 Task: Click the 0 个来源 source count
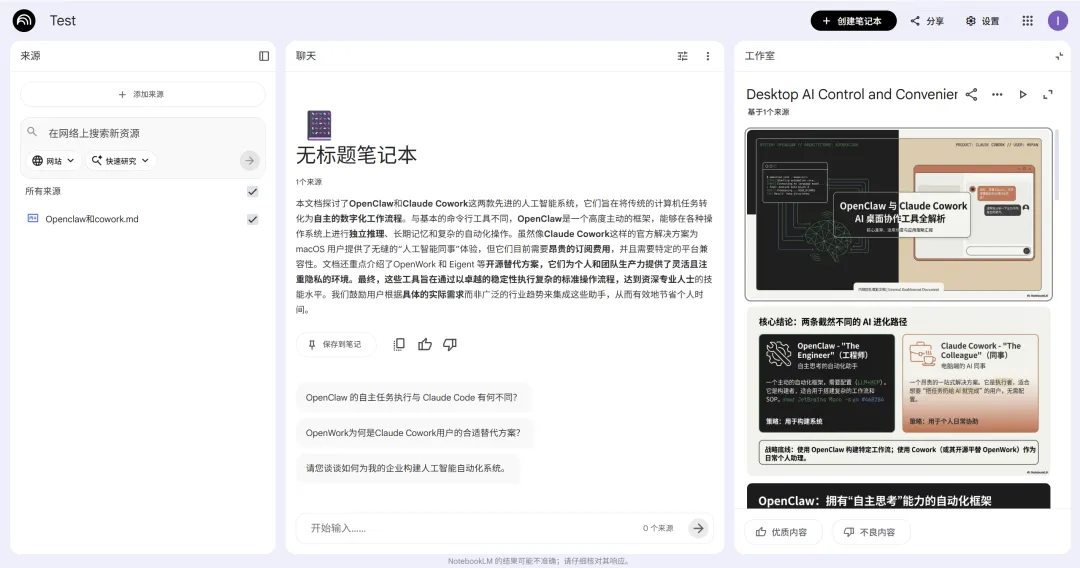(x=658, y=528)
